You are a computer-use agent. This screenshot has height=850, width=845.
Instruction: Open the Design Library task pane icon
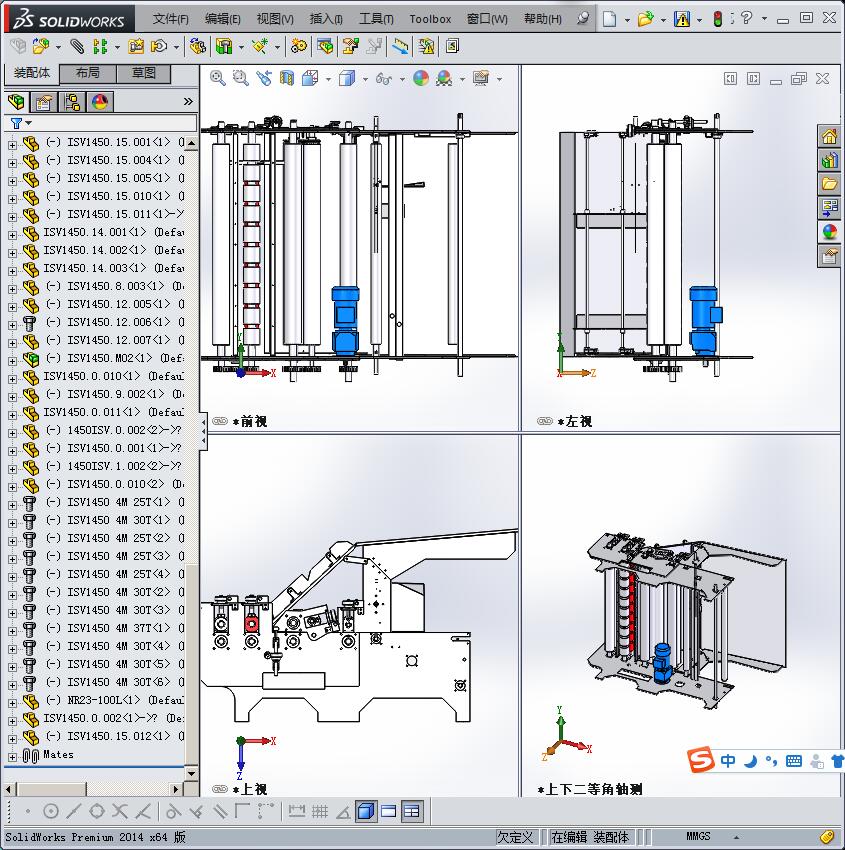pyautogui.click(x=829, y=160)
